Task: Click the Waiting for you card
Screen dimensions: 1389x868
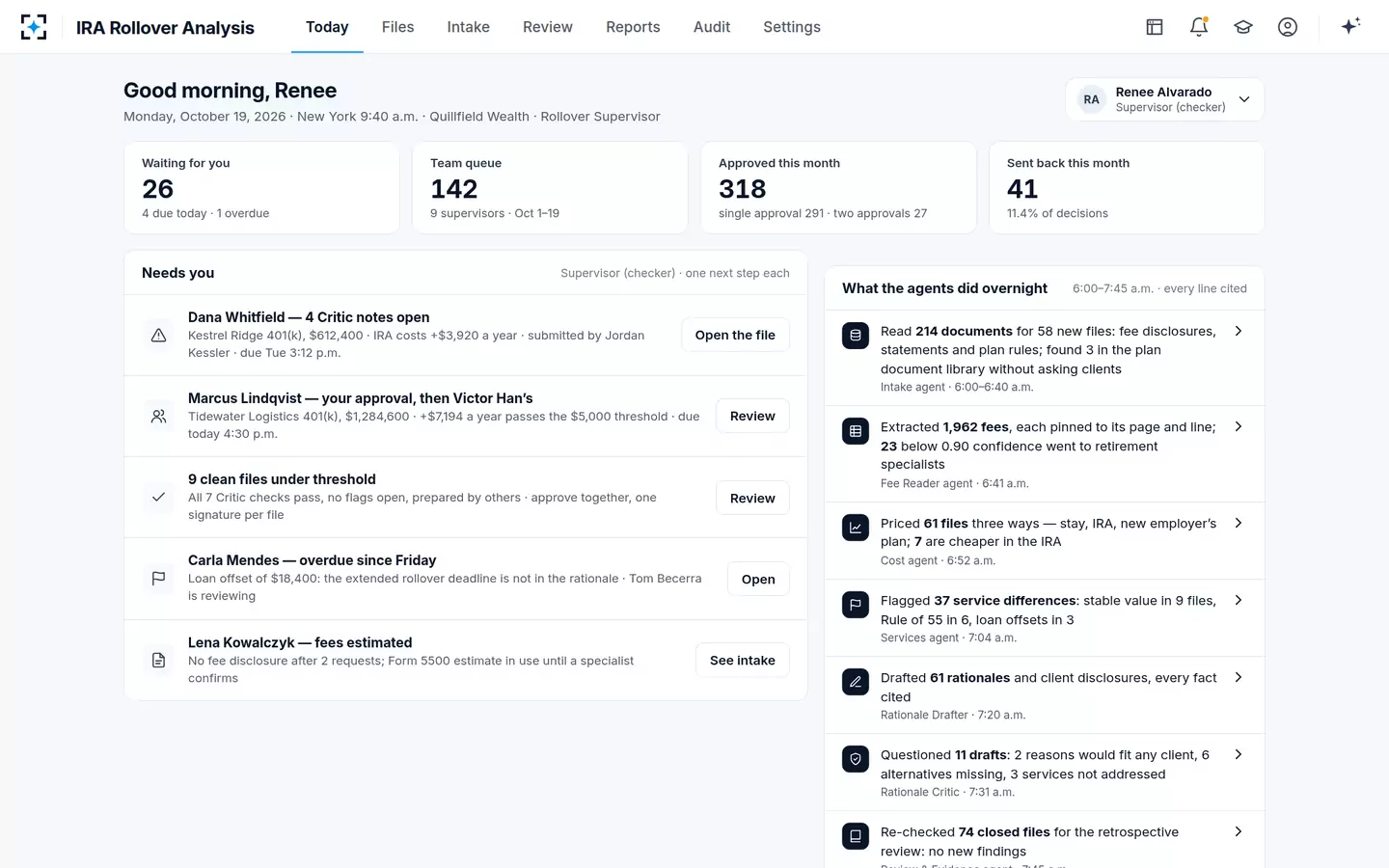Action: coord(261,188)
